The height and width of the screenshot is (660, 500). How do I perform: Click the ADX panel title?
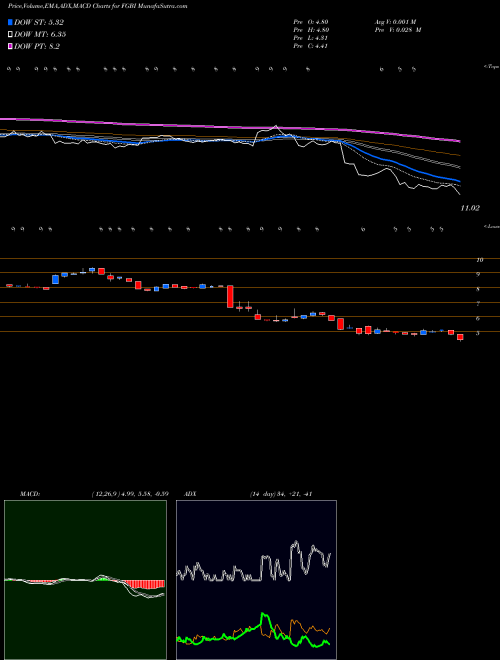pyautogui.click(x=190, y=494)
